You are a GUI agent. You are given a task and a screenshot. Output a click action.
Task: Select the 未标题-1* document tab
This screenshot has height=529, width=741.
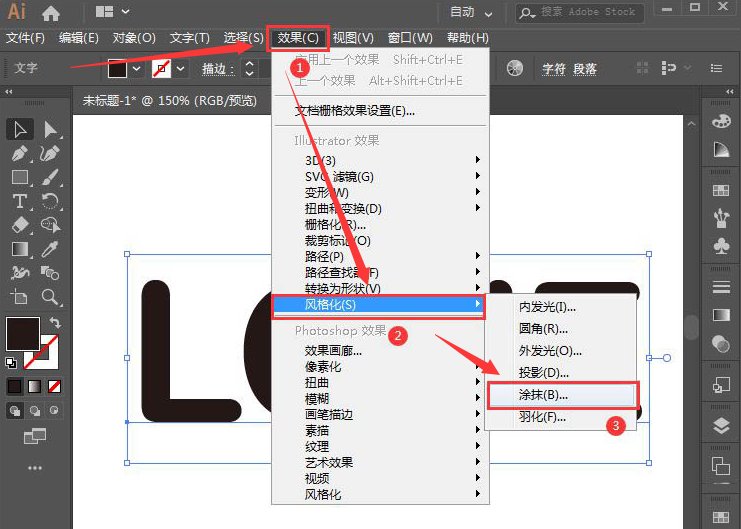(x=170, y=101)
